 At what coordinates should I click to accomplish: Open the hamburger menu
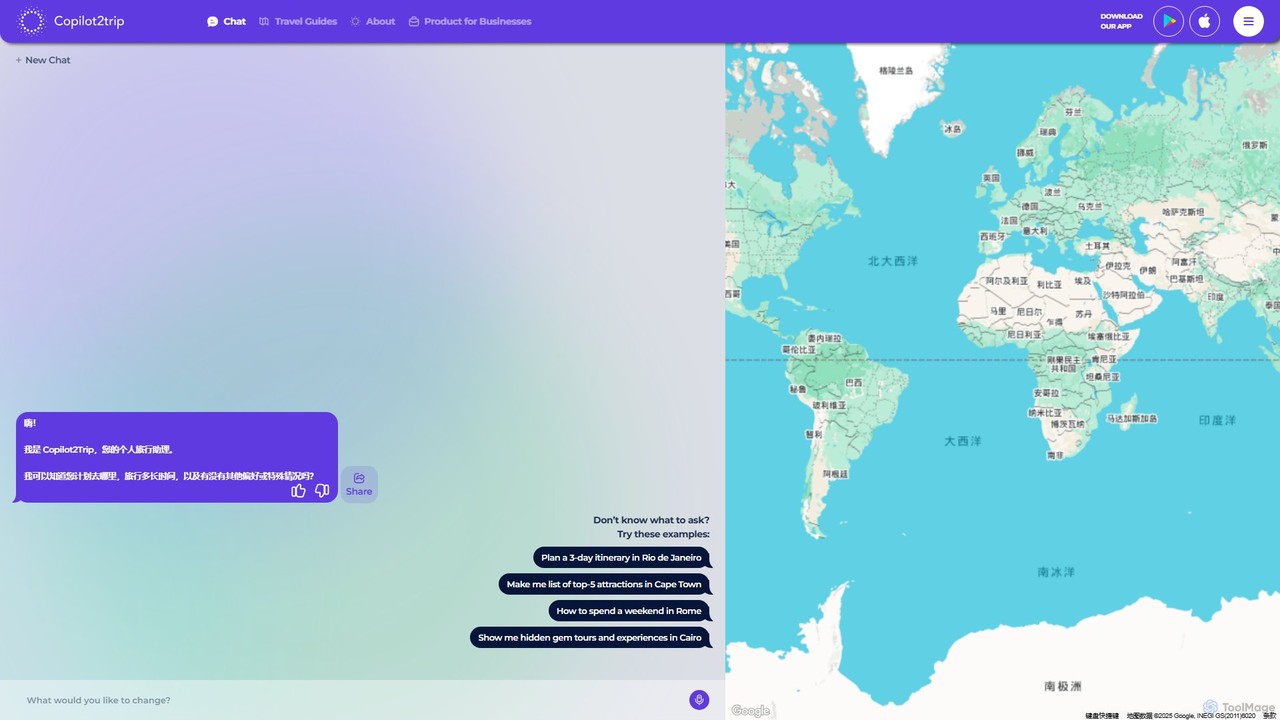coord(1248,21)
